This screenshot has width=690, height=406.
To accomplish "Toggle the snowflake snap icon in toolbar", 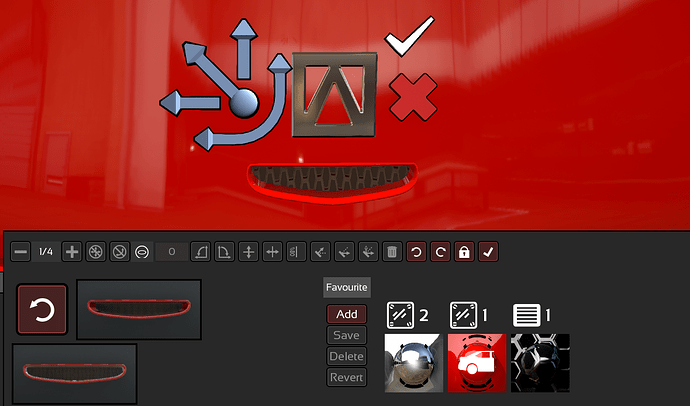I will [95, 252].
